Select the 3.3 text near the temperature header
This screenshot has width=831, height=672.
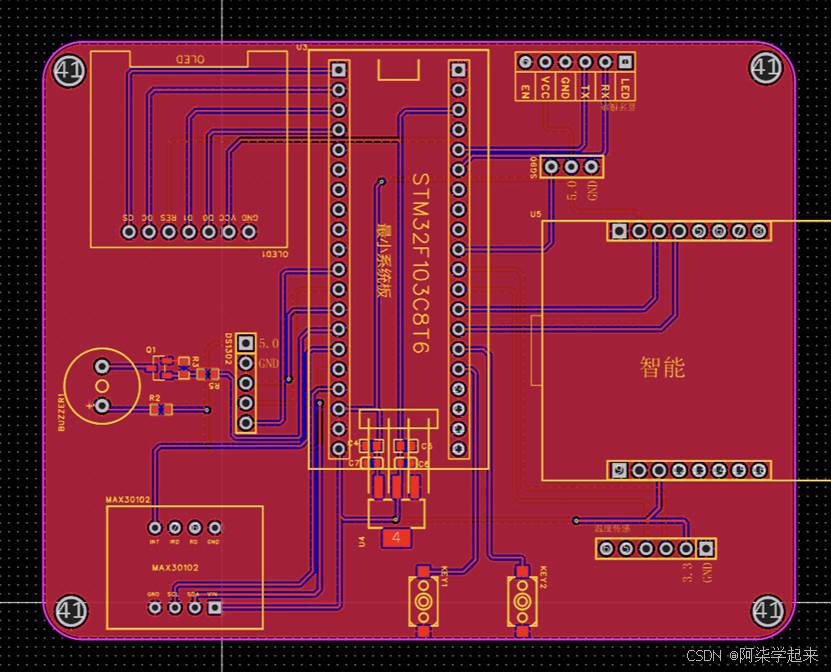click(688, 572)
